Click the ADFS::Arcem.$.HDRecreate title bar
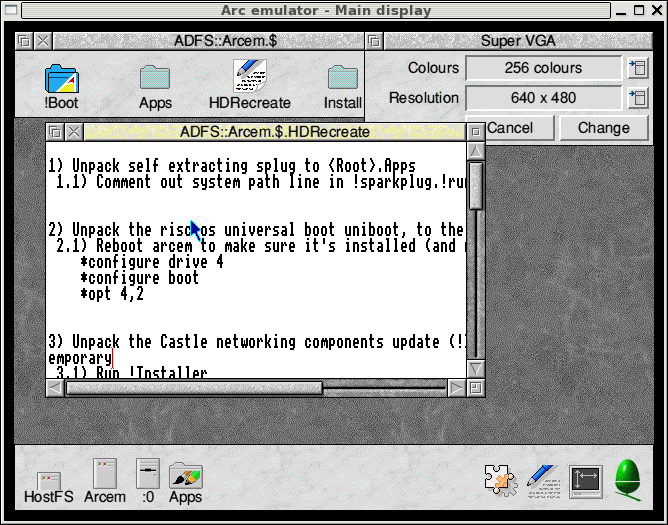This screenshot has width=668, height=525. 275,132
